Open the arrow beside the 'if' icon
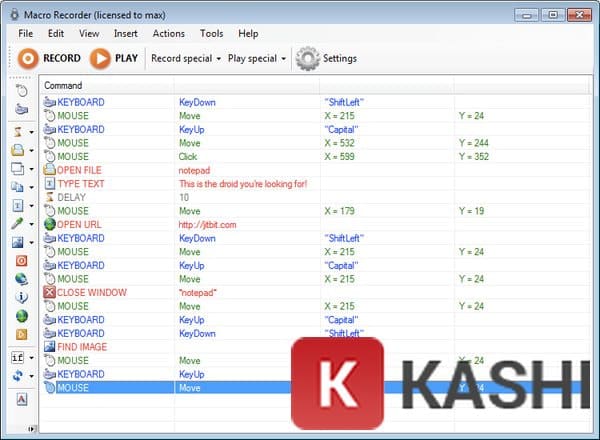Screen dimensions: 600x440 tap(31, 358)
